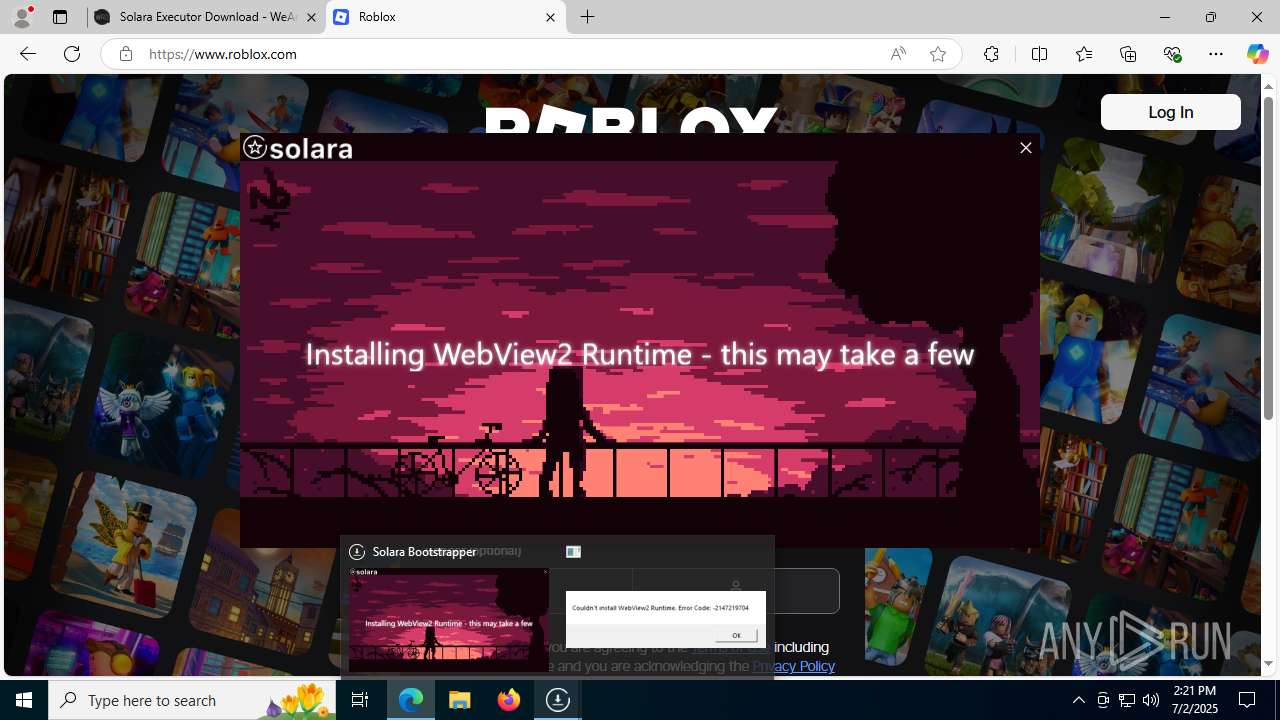Click the error thumbnail in Solara Bootstrapper preview
The height and width of the screenshot is (720, 1280).
click(x=666, y=619)
